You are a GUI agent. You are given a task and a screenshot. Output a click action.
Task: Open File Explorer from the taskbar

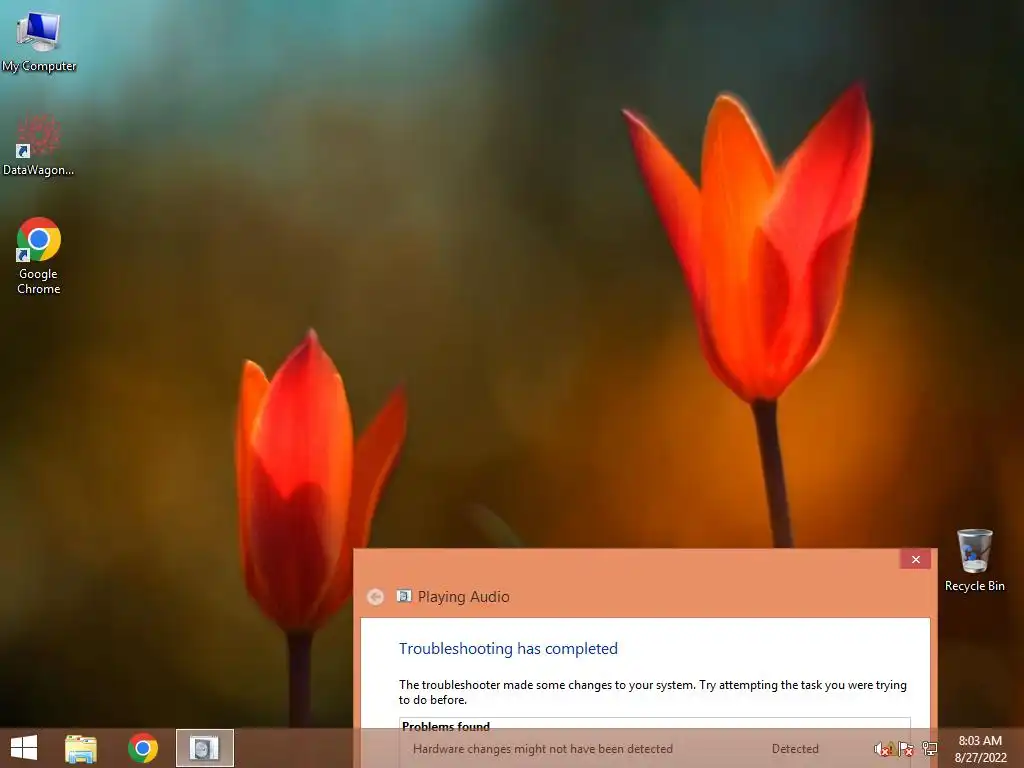pos(81,748)
